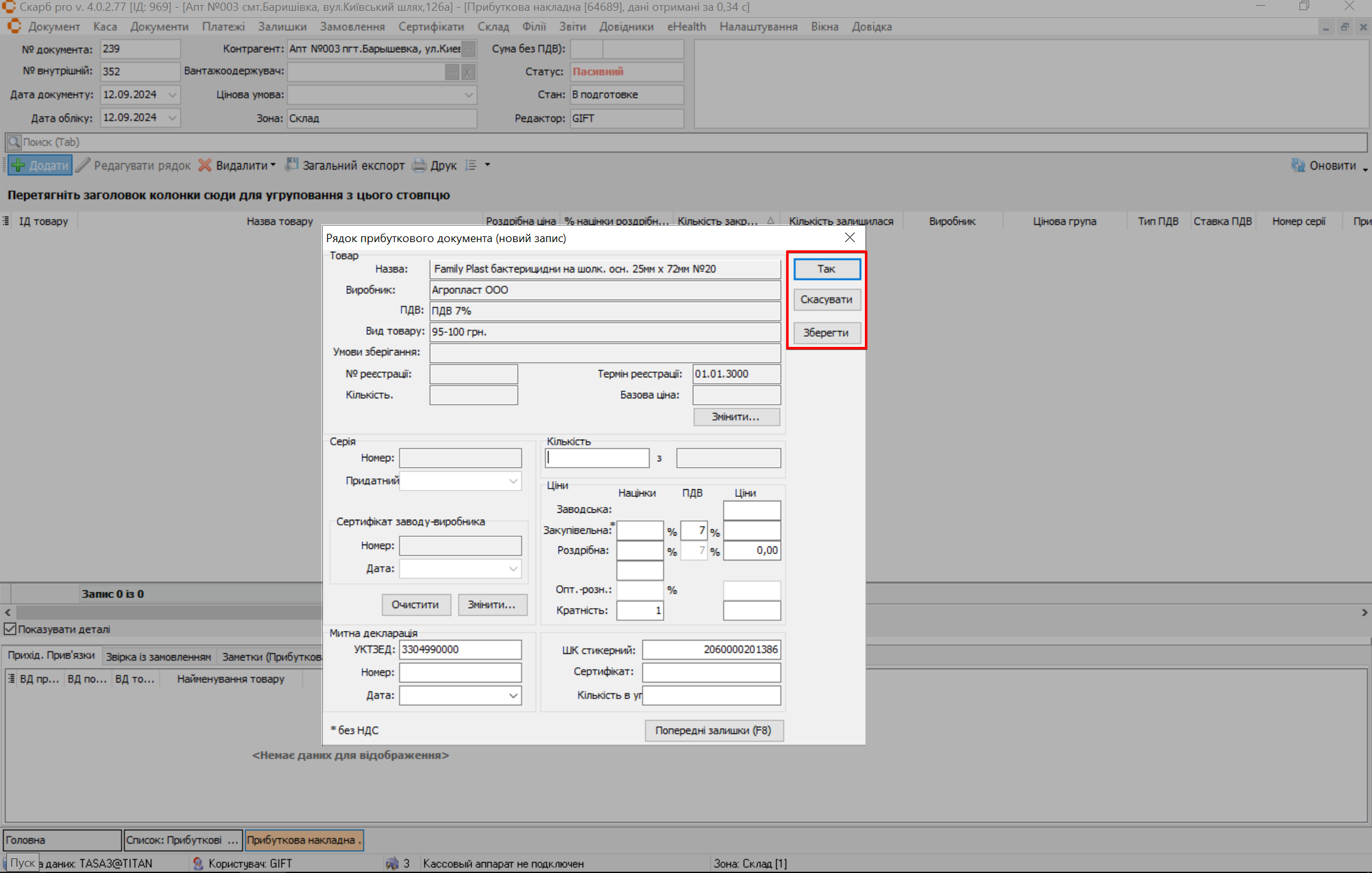Click the horizontal scrollbar right arrow
This screenshot has height=873, width=1372.
point(1364,612)
